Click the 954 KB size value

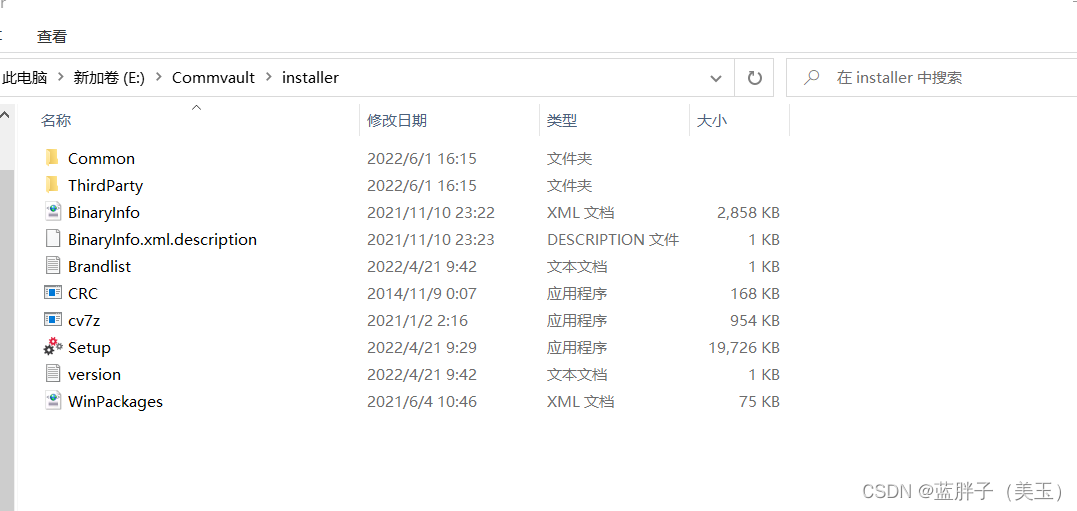[755, 320]
